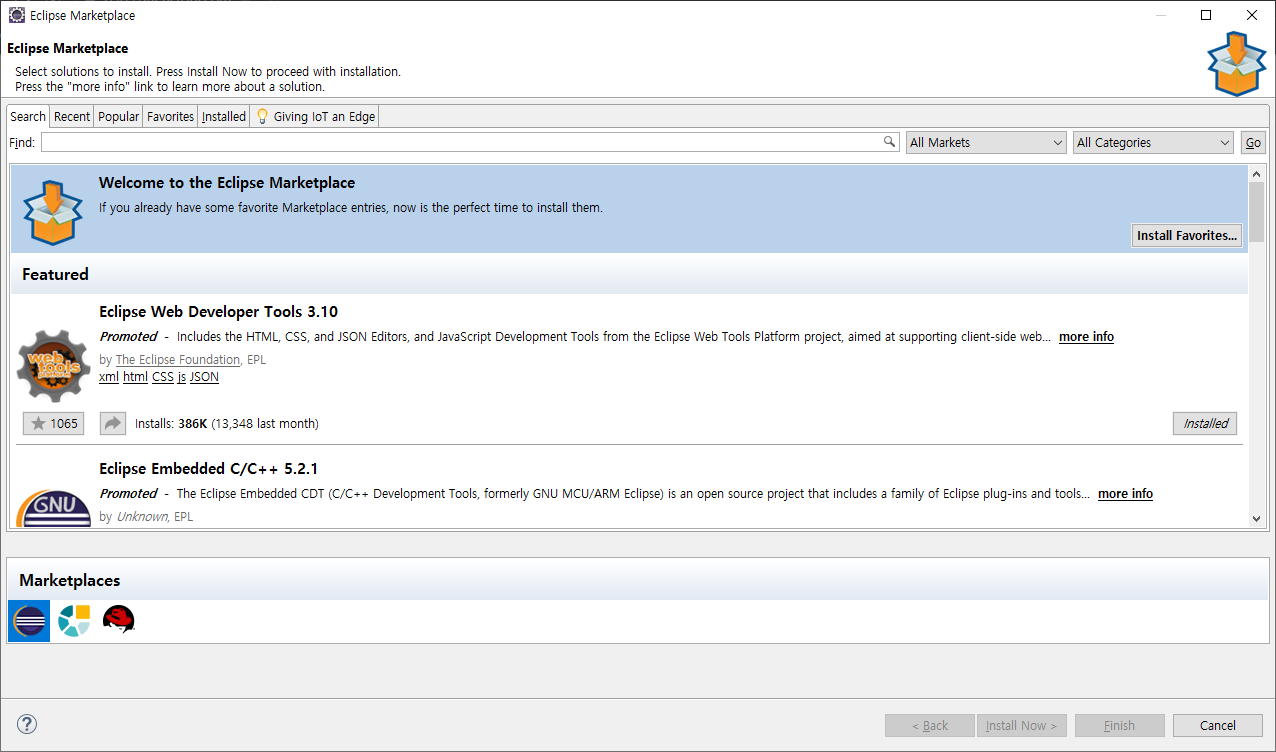Screen dimensions: 1276x752
Task: Click the search magnifier icon in Find field
Action: (x=890, y=142)
